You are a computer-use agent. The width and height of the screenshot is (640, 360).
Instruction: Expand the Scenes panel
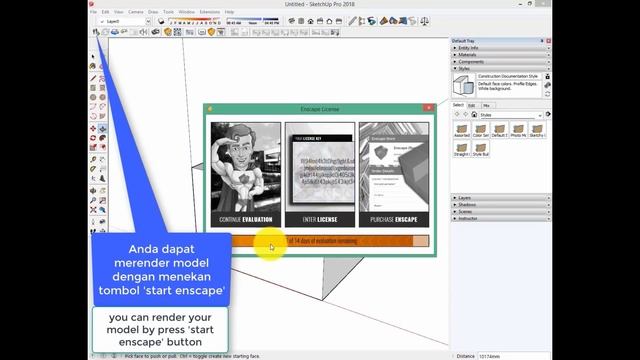(501, 211)
